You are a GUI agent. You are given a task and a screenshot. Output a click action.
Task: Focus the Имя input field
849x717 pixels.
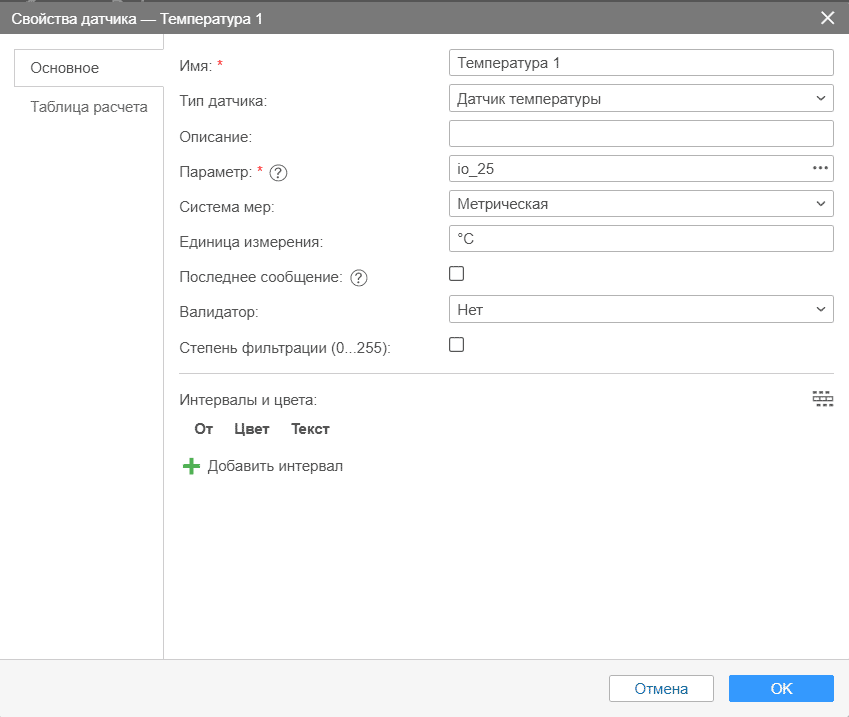click(641, 63)
